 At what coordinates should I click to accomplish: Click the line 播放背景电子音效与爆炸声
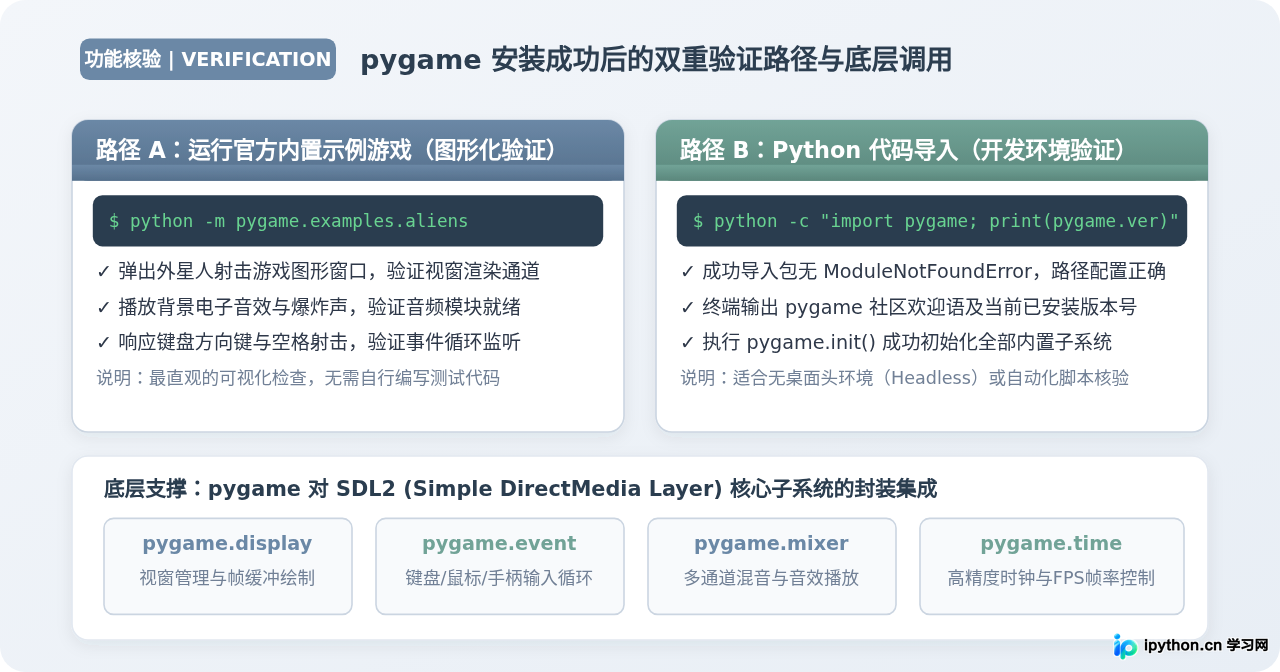pyautogui.click(x=308, y=307)
